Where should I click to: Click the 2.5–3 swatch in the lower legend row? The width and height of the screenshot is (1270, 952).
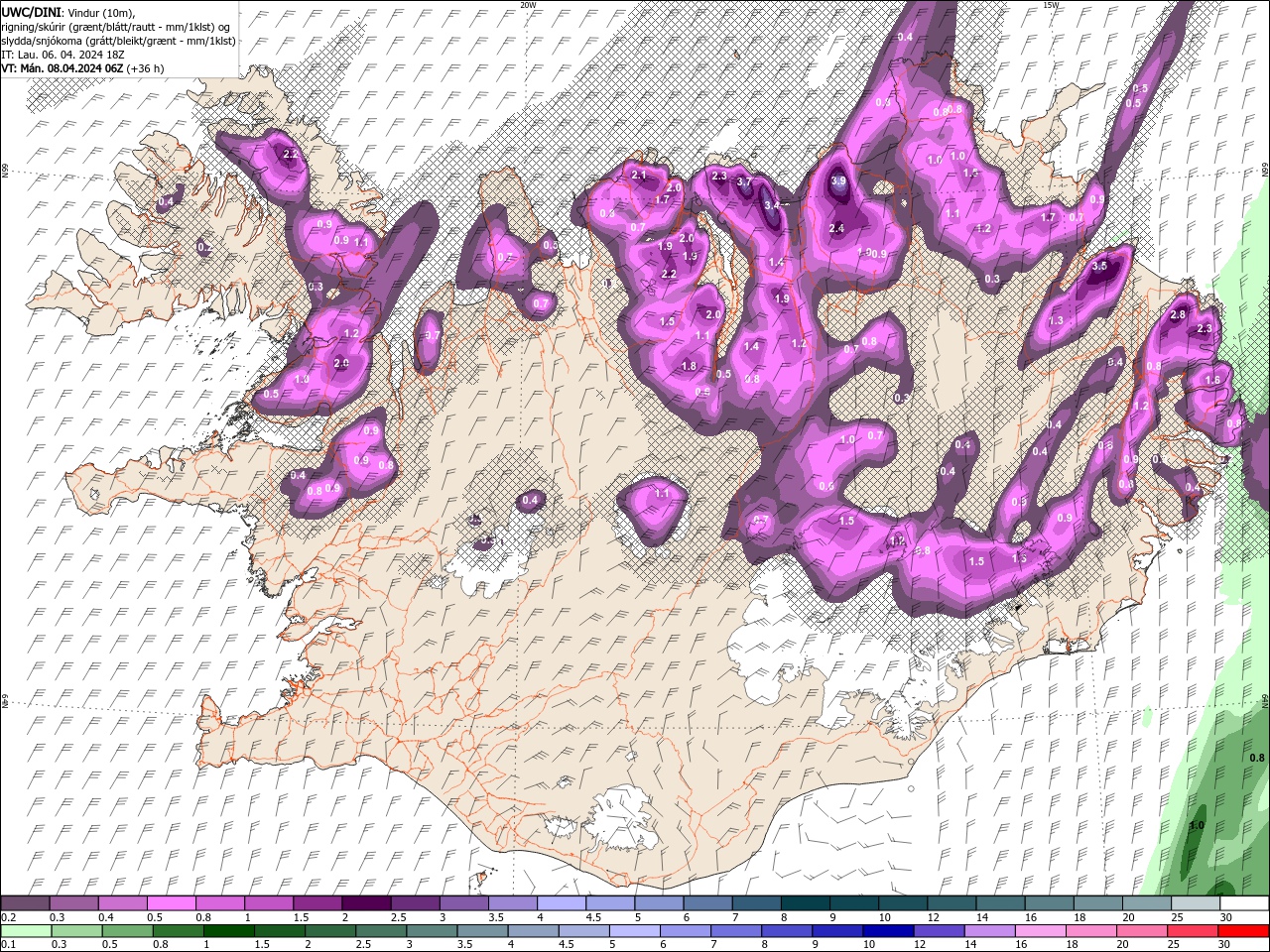pyautogui.click(x=381, y=931)
